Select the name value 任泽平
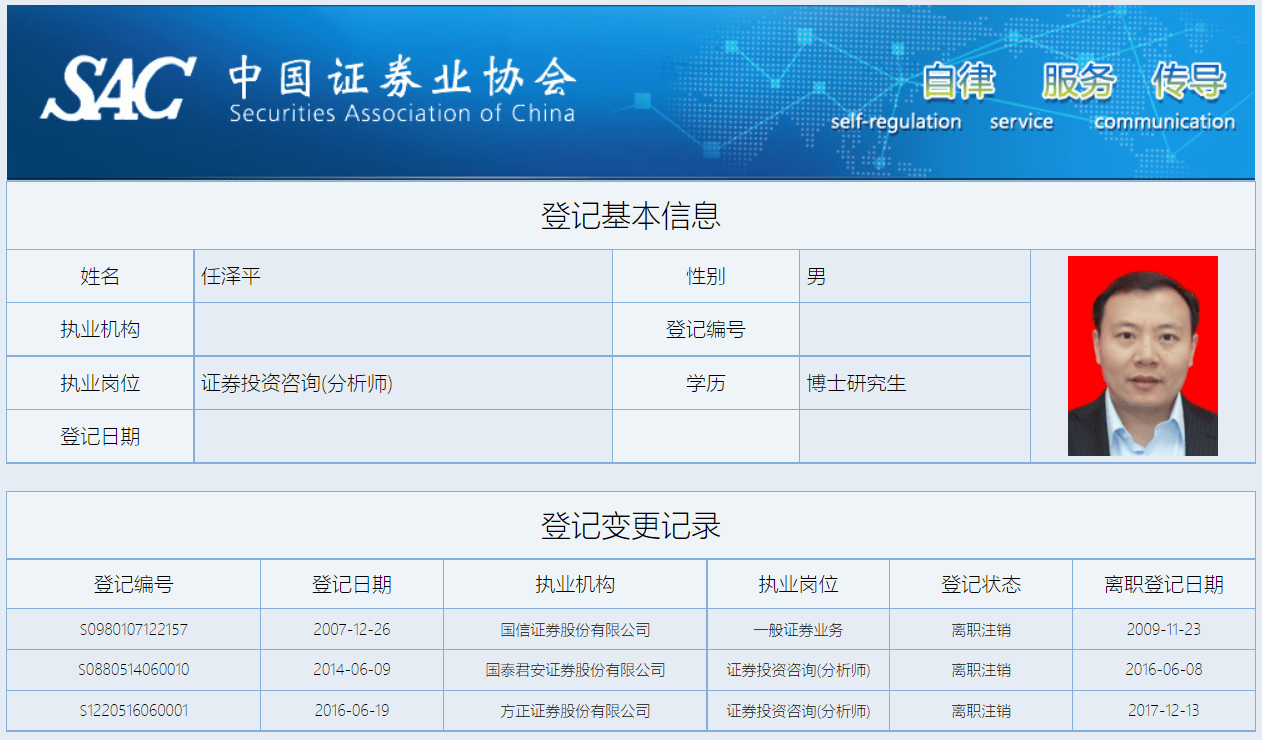 pos(231,276)
